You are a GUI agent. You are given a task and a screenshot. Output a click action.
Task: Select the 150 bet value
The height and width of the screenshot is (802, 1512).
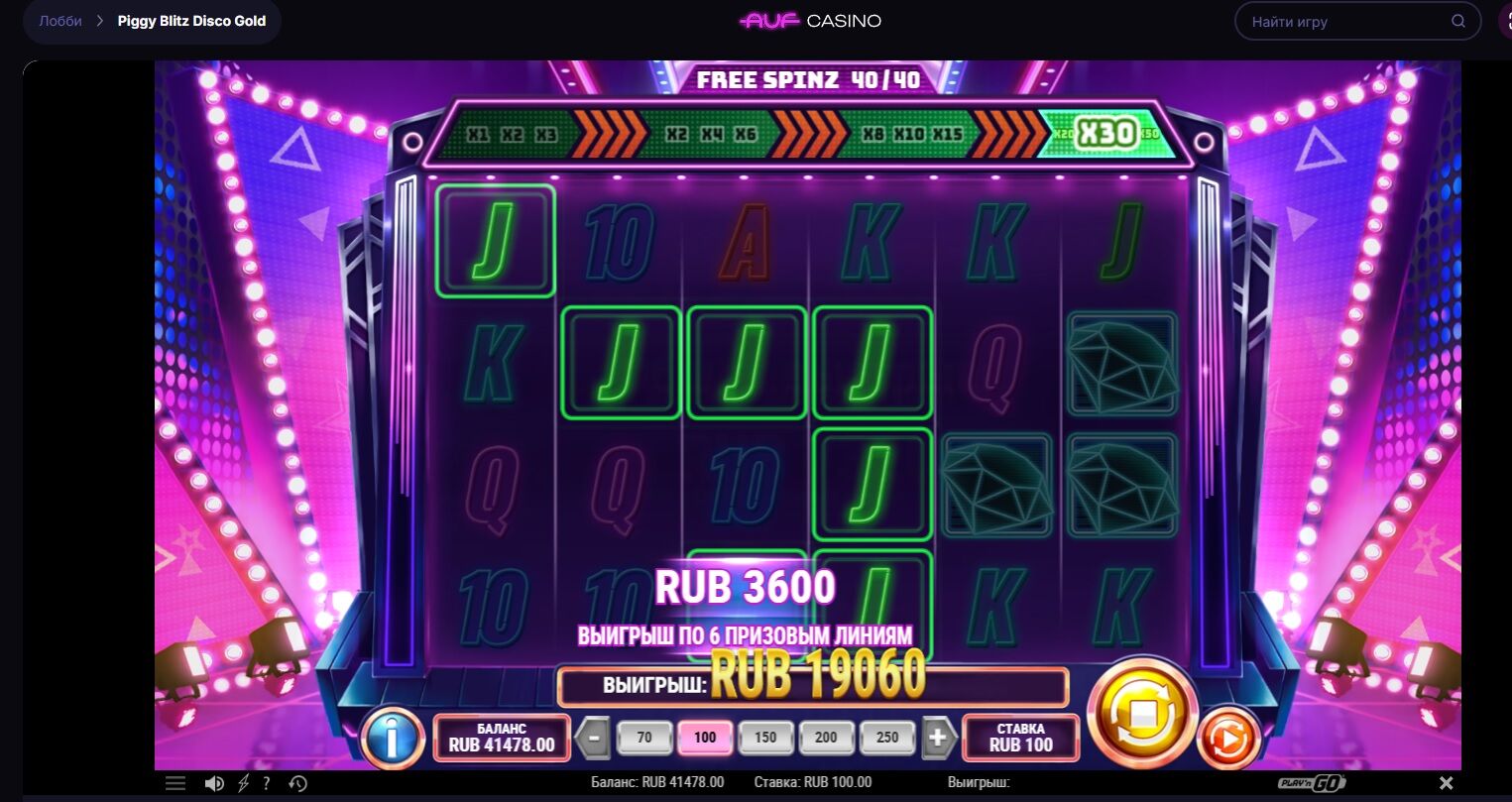(x=765, y=738)
